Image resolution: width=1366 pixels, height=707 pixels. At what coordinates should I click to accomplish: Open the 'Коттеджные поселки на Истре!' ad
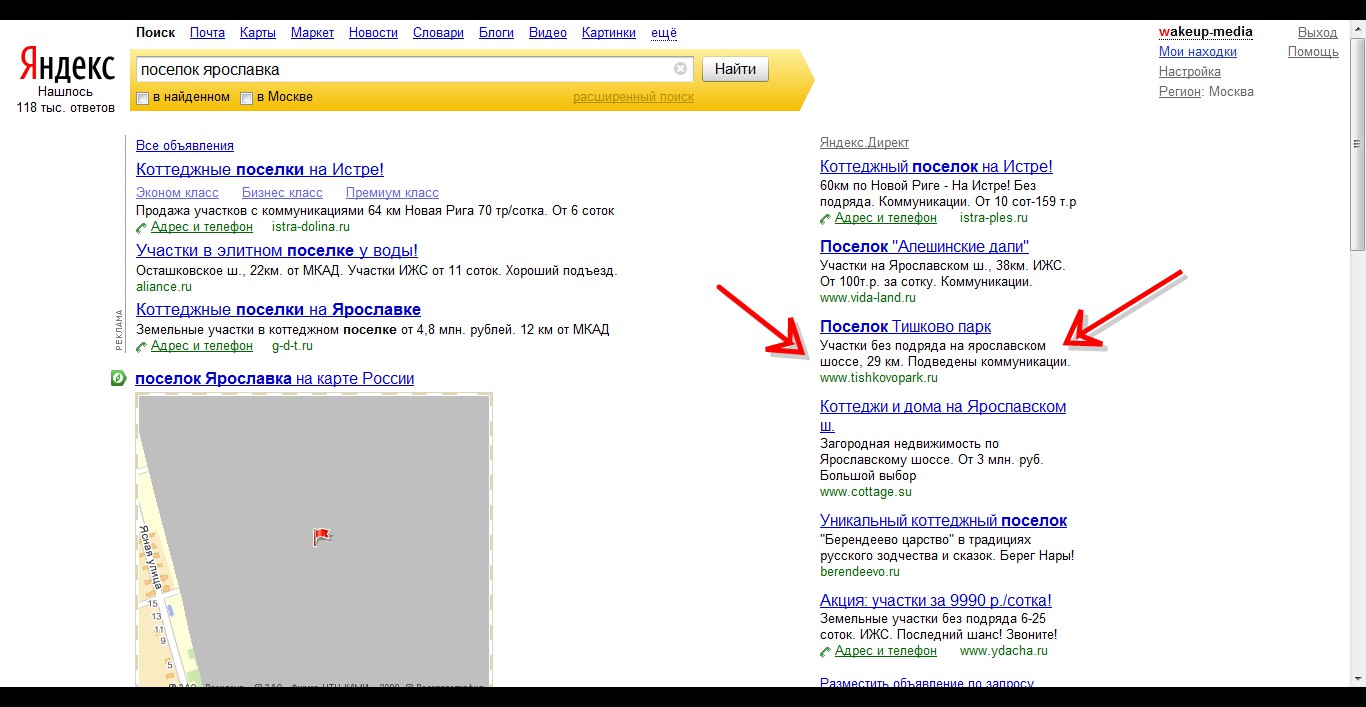click(x=260, y=169)
